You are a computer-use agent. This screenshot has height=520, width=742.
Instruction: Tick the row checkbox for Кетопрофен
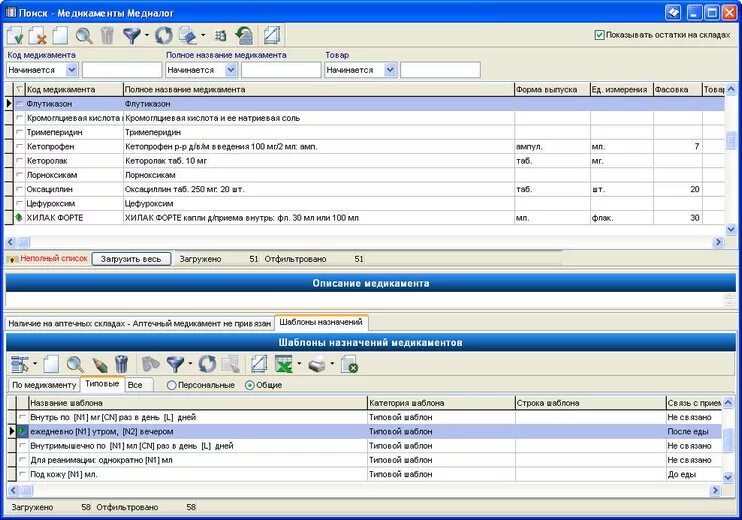19,146
